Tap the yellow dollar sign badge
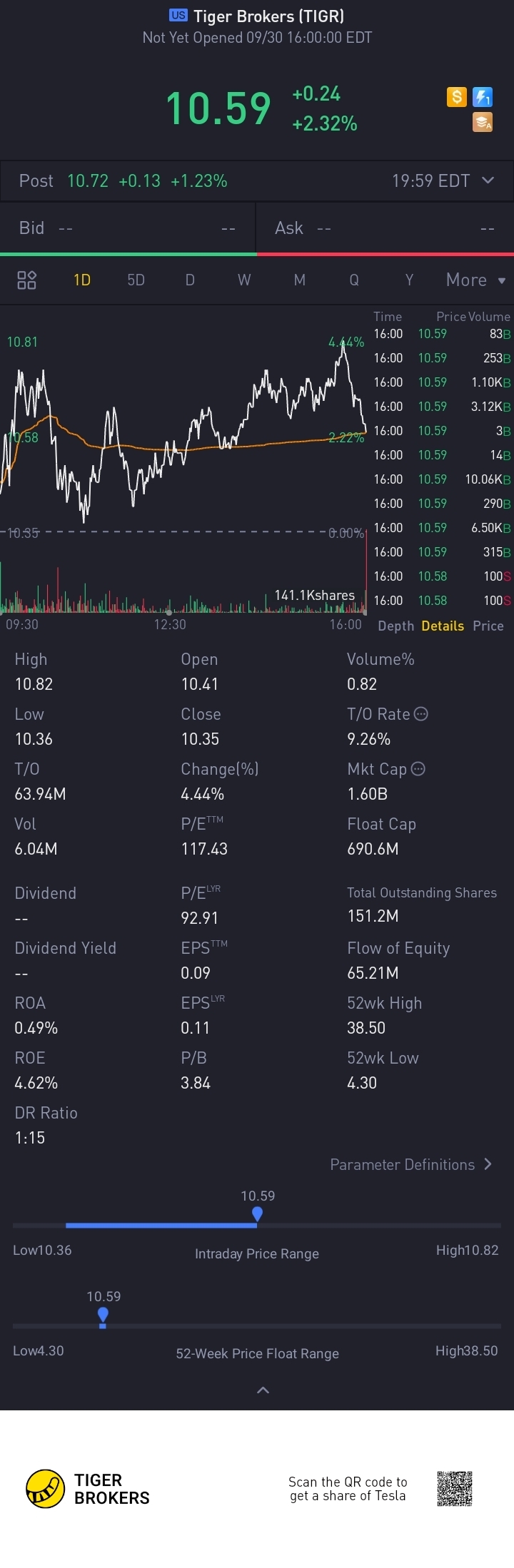Image resolution: width=514 pixels, height=1568 pixels. [457, 96]
